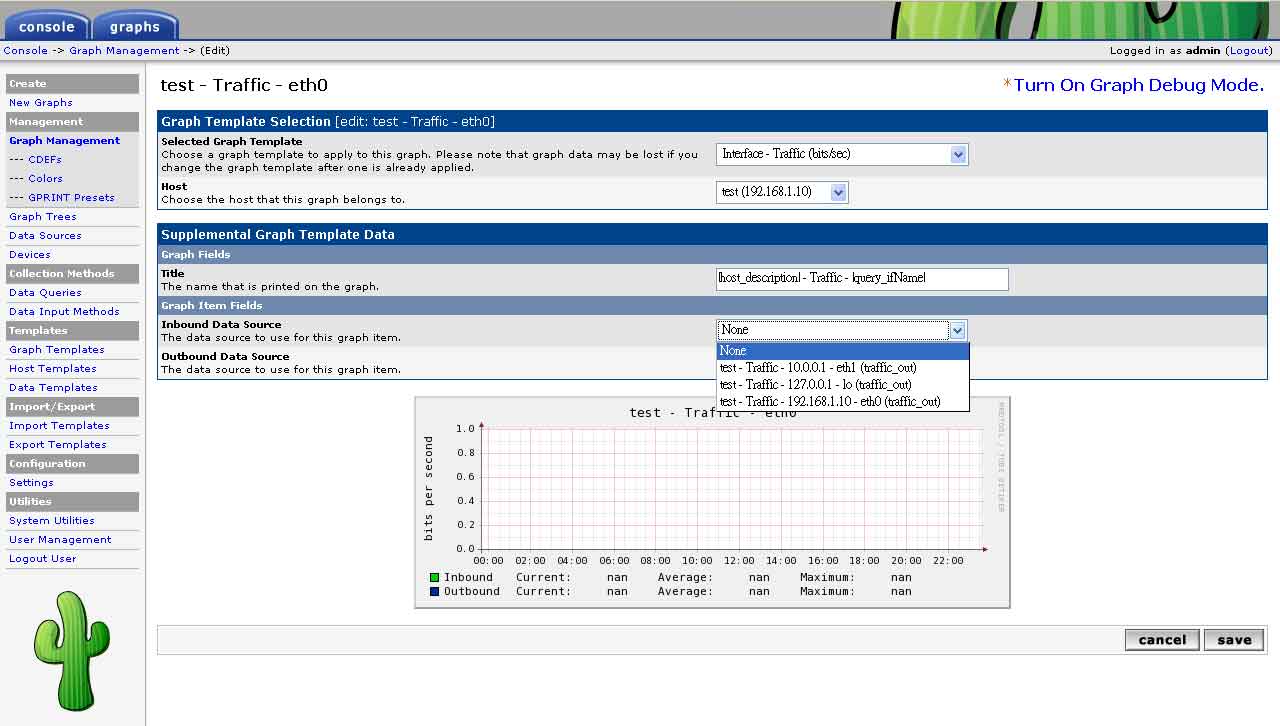Click the Management sidebar header
The image size is (1280, 726).
72,122
